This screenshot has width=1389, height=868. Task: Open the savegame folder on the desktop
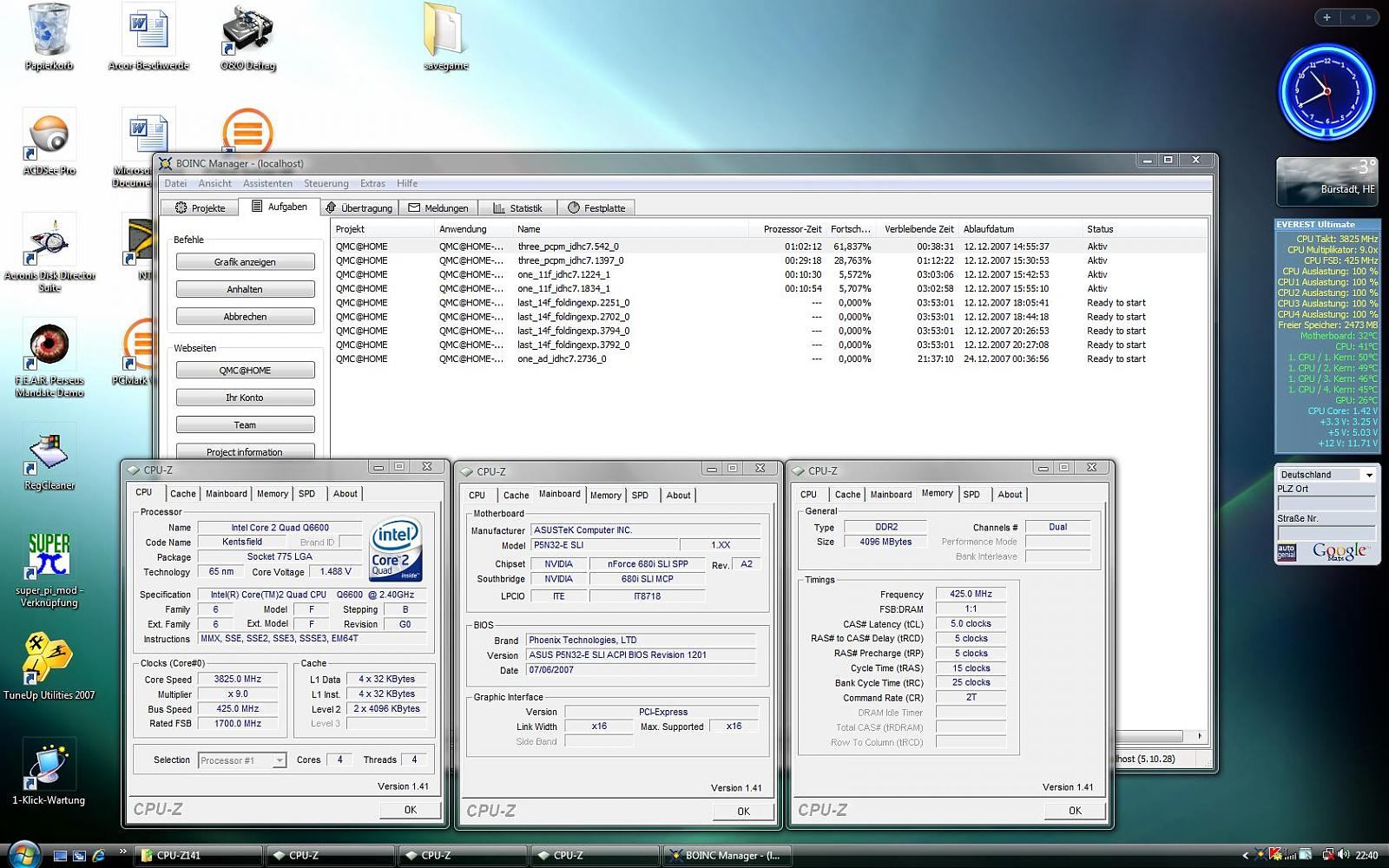tap(445, 35)
